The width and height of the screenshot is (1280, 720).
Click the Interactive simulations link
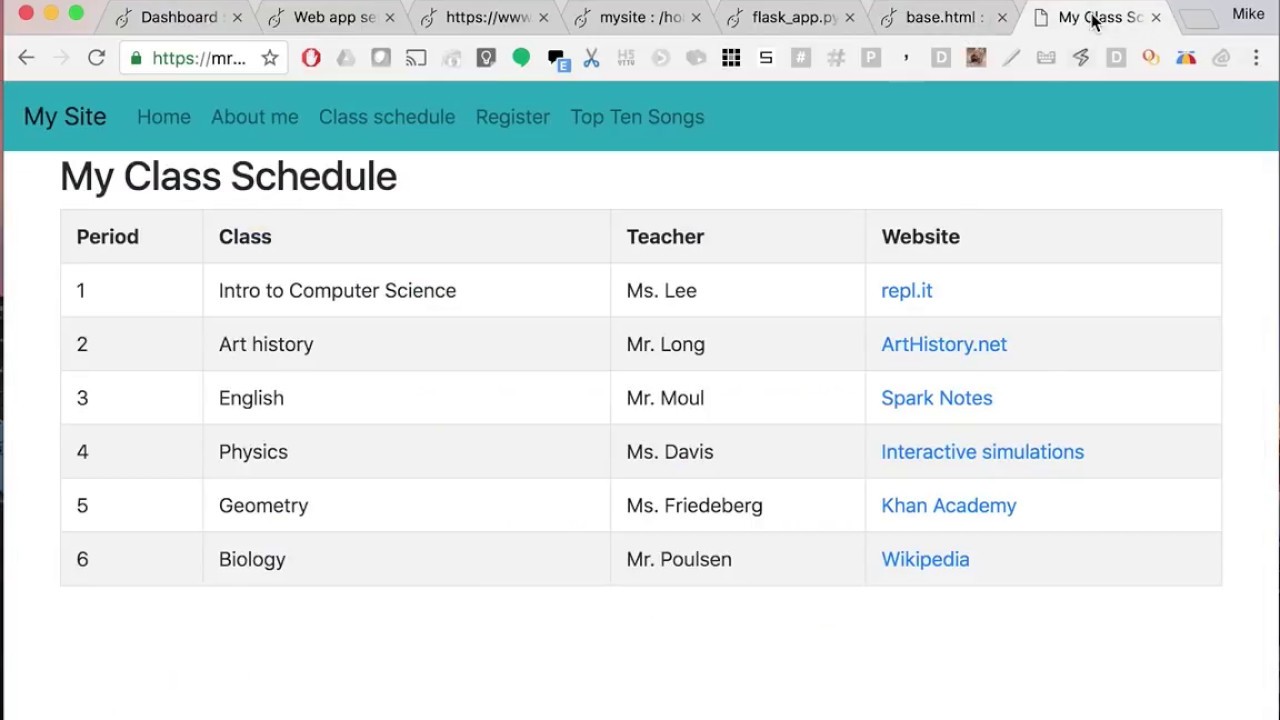[982, 452]
